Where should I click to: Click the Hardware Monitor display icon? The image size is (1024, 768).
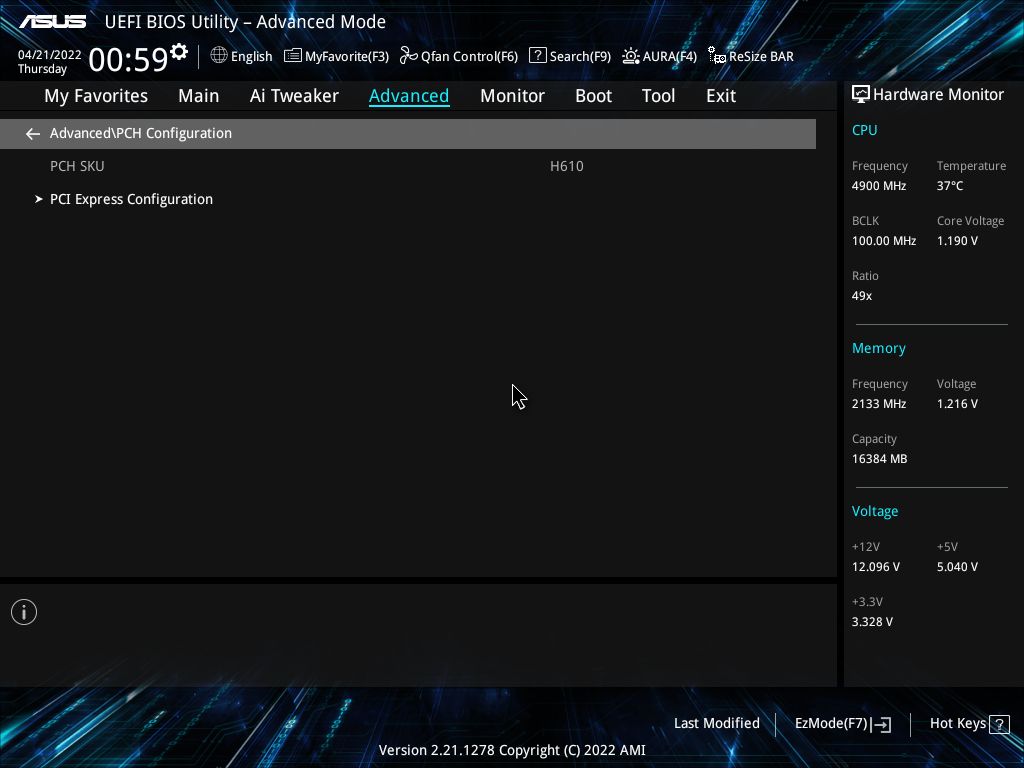[861, 95]
